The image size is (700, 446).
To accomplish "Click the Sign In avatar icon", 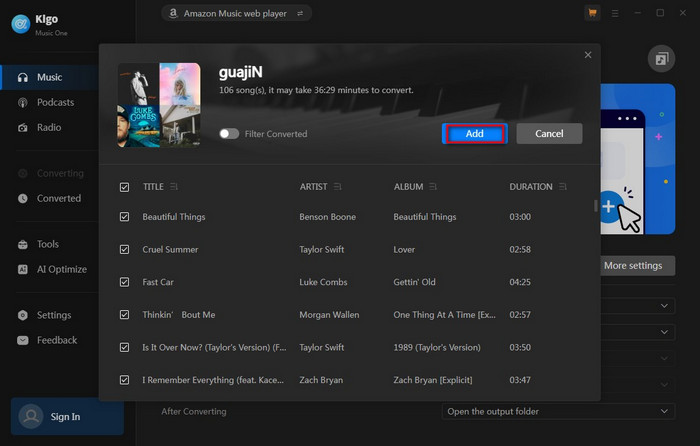I will click(x=31, y=417).
